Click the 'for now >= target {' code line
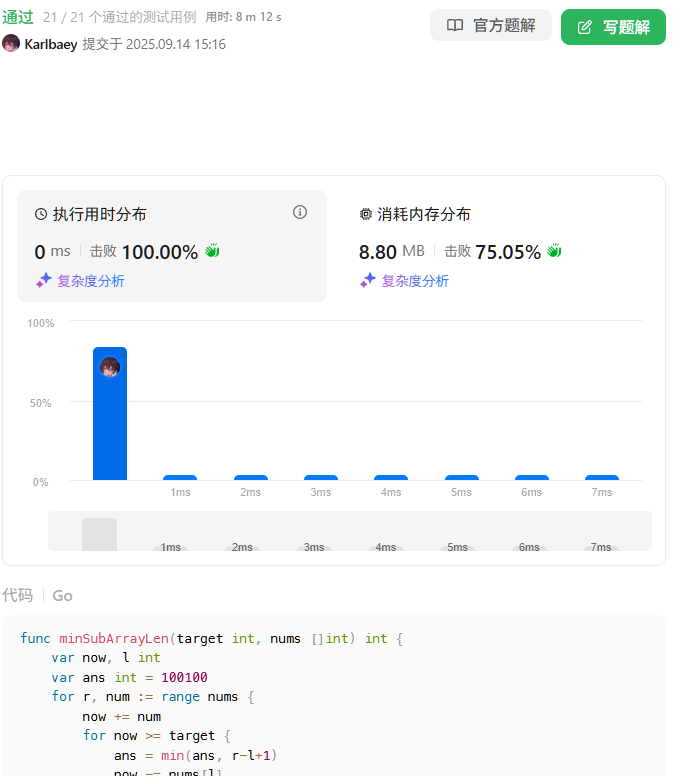The image size is (674, 776). tap(156, 736)
